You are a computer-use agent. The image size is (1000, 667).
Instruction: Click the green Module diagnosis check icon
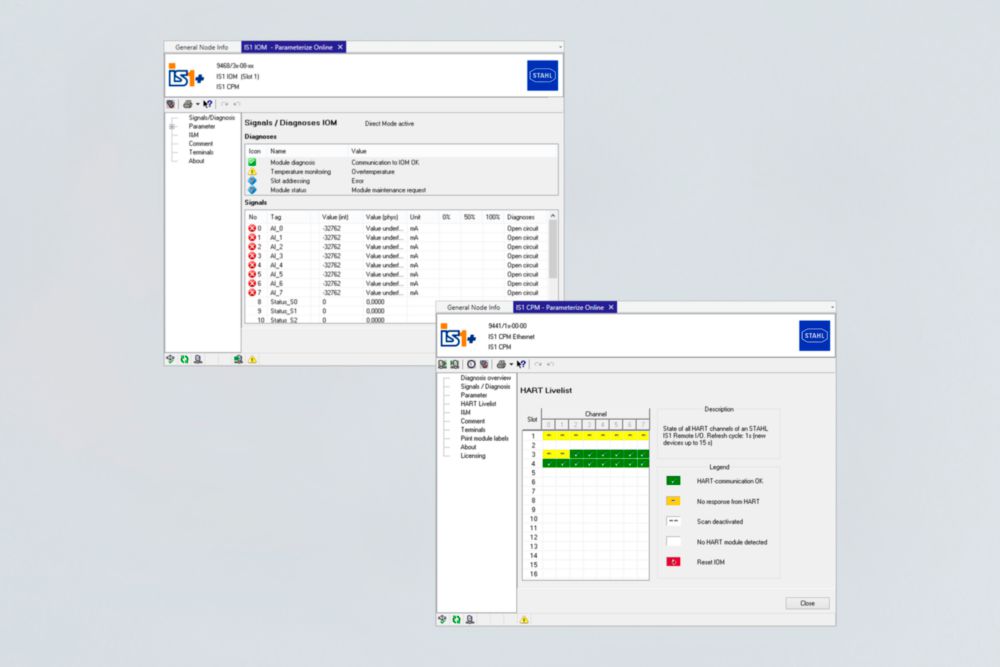click(252, 162)
